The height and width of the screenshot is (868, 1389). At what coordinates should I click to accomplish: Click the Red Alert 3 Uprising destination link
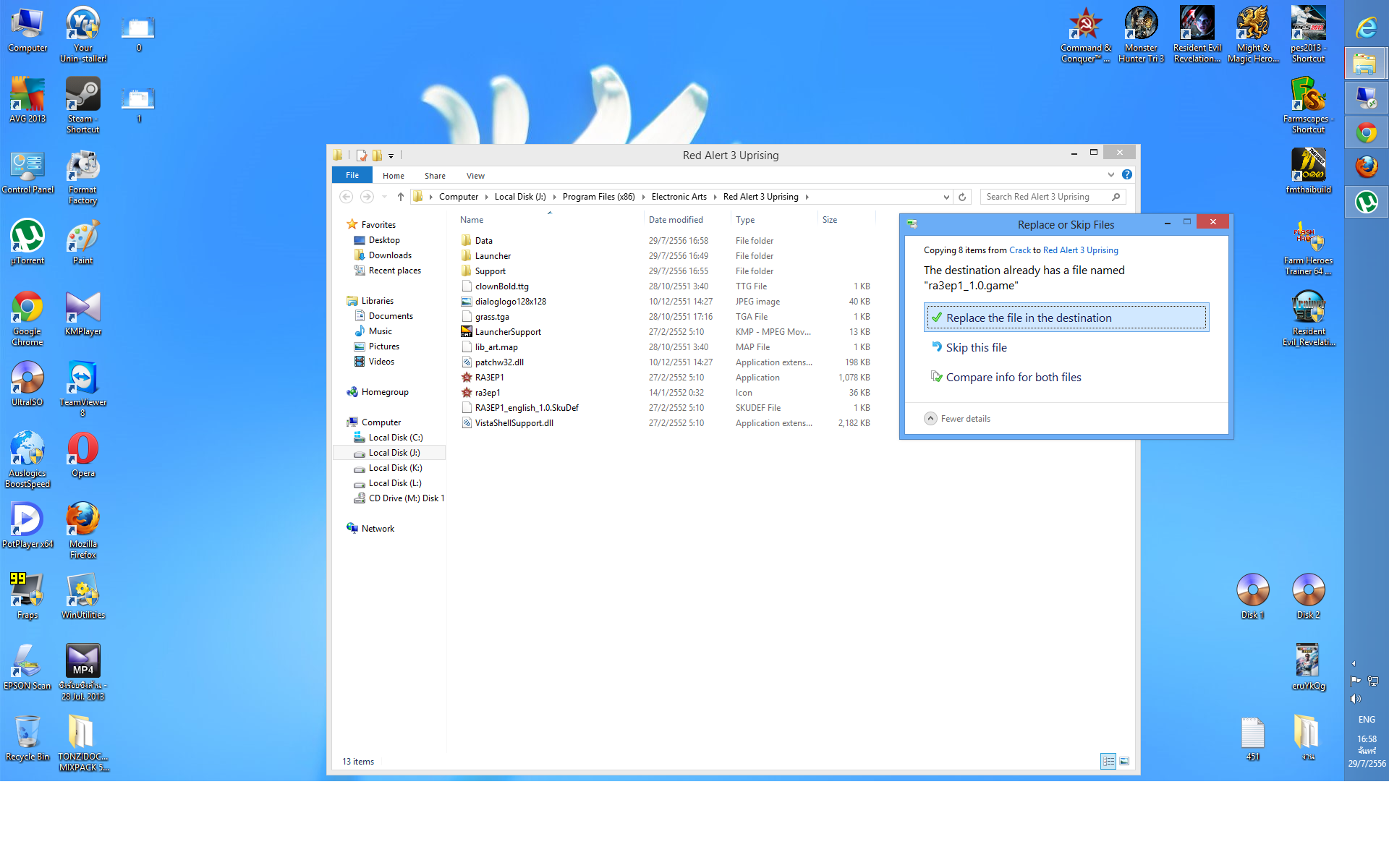tap(1080, 250)
